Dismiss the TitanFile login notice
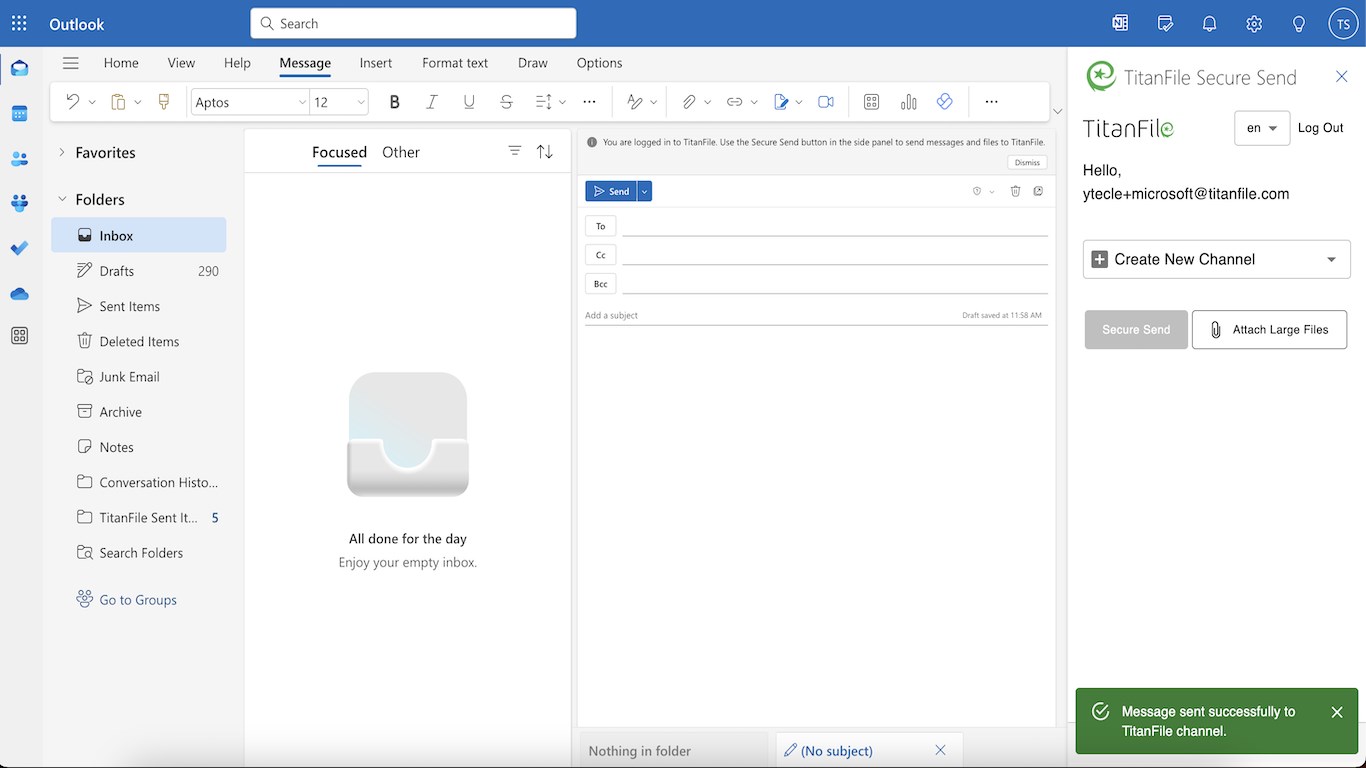 click(x=1027, y=162)
